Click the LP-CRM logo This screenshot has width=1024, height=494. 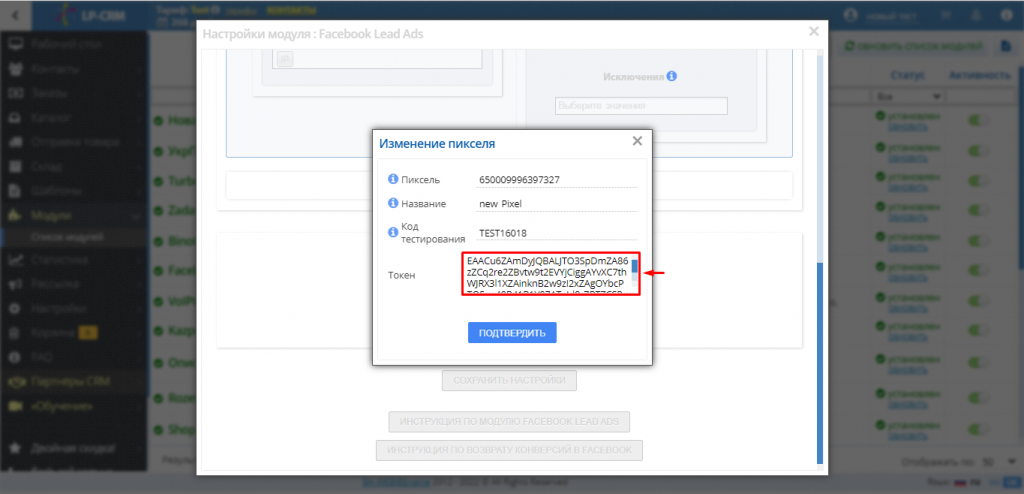pyautogui.click(x=93, y=14)
